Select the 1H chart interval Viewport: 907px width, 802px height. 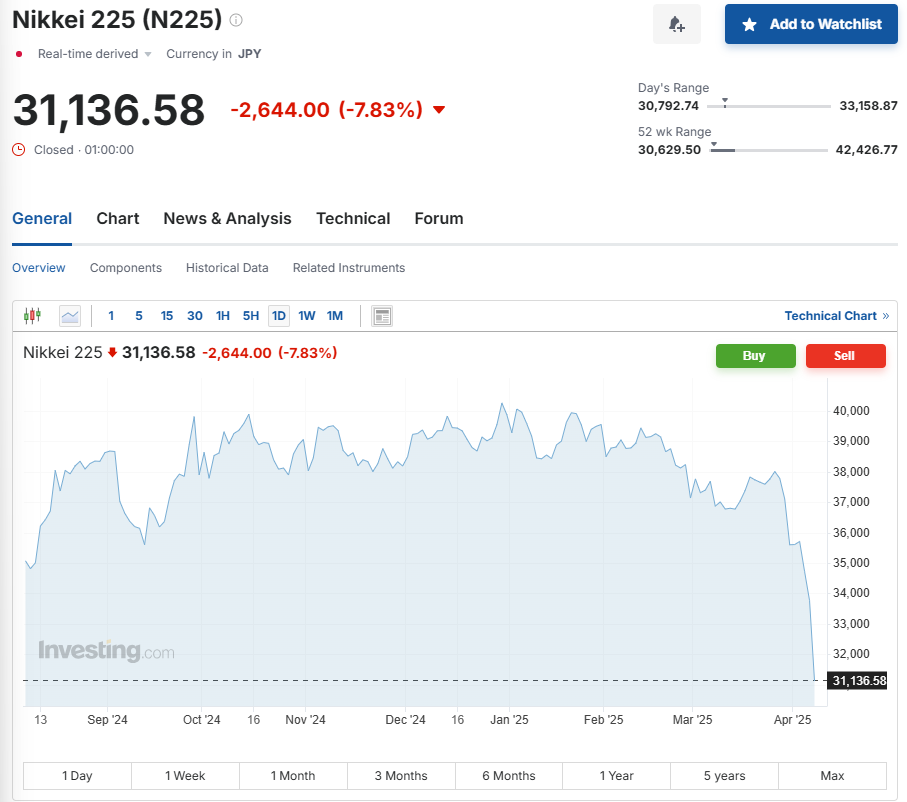pyautogui.click(x=223, y=316)
